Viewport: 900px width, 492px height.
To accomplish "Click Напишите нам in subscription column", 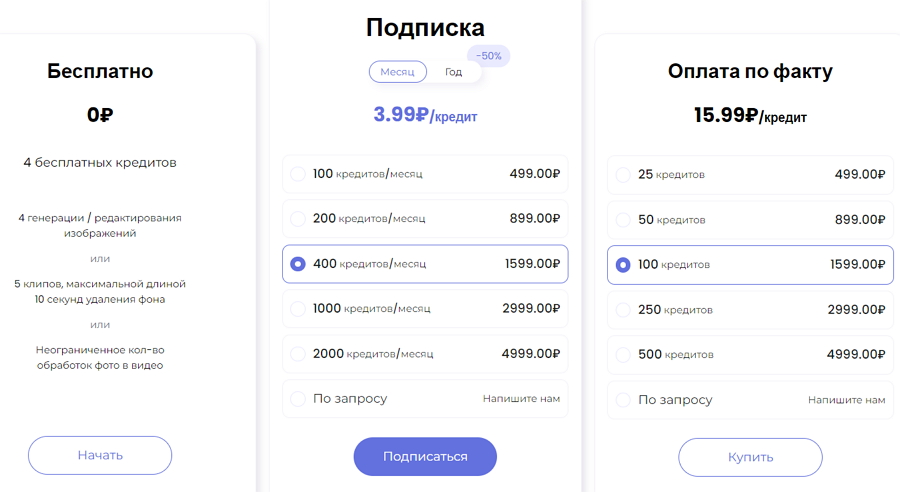I will pos(521,398).
